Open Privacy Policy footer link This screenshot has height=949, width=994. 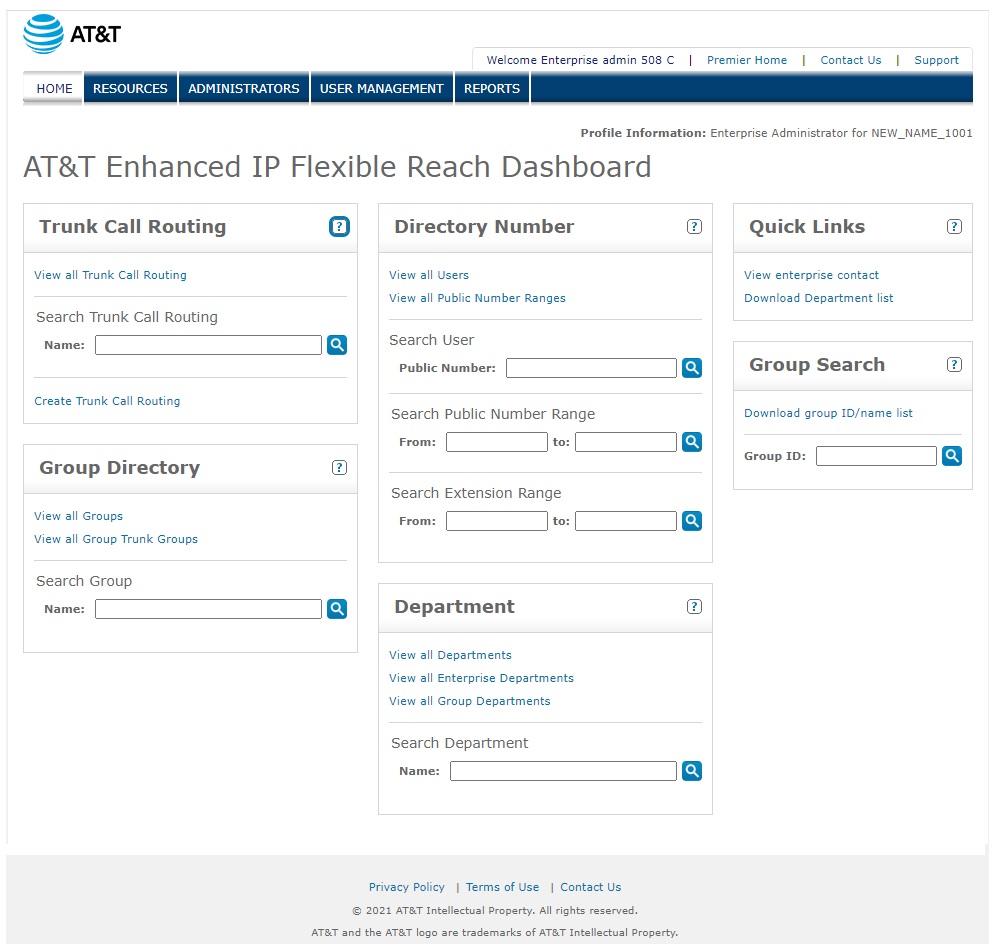pyautogui.click(x=407, y=888)
